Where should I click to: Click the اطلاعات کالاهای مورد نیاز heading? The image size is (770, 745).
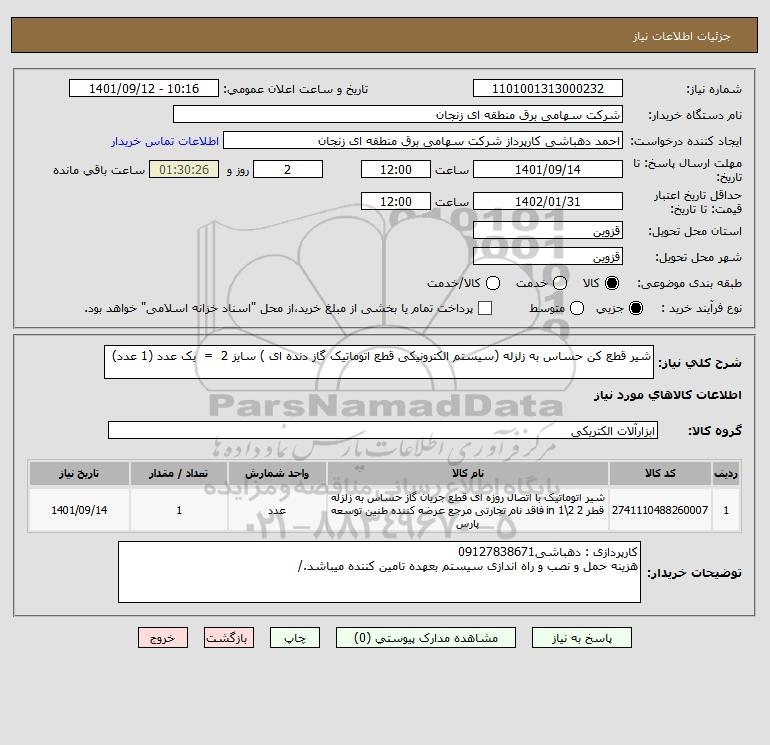coord(667,395)
